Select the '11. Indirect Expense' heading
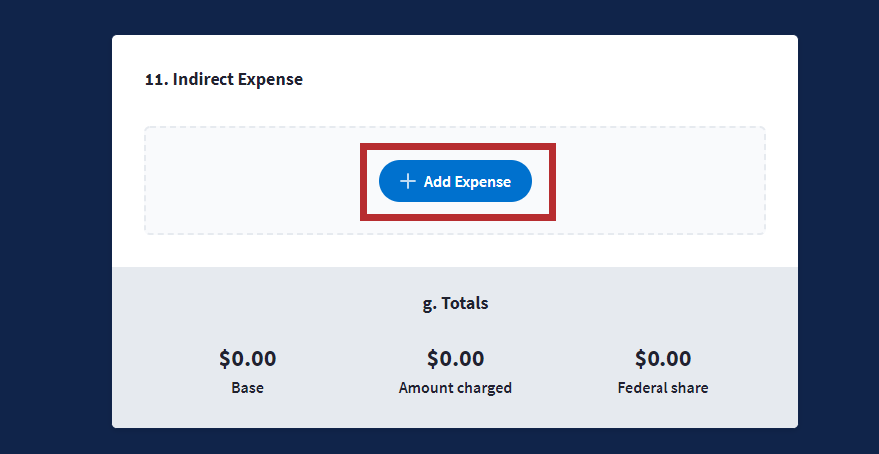This screenshot has height=454, width=879. [x=224, y=80]
